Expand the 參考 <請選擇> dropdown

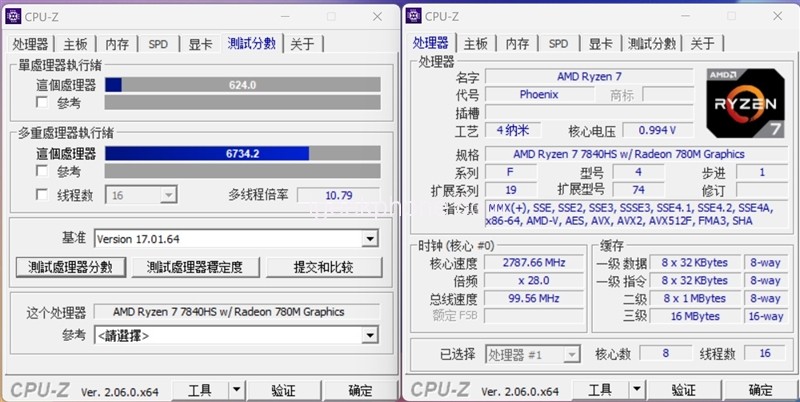click(x=370, y=335)
